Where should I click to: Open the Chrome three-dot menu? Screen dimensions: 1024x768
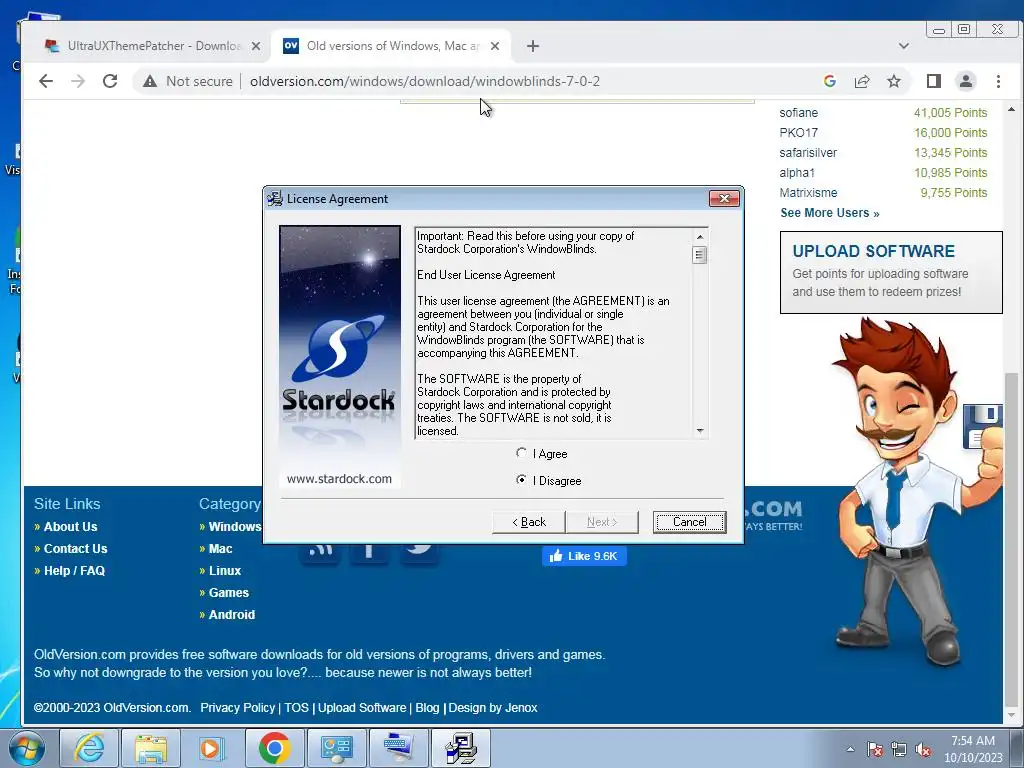click(999, 81)
